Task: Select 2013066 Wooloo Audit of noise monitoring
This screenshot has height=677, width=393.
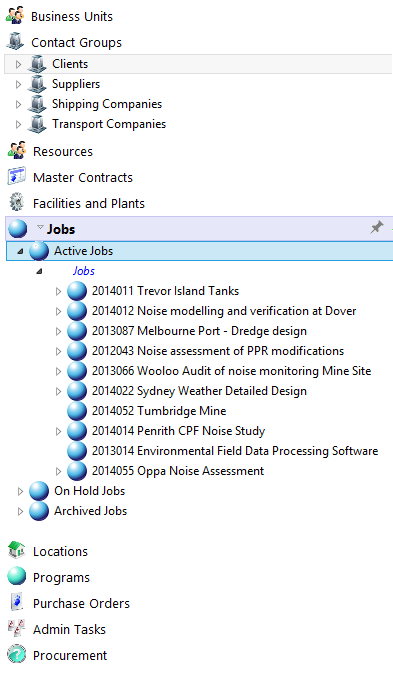Action: [231, 370]
